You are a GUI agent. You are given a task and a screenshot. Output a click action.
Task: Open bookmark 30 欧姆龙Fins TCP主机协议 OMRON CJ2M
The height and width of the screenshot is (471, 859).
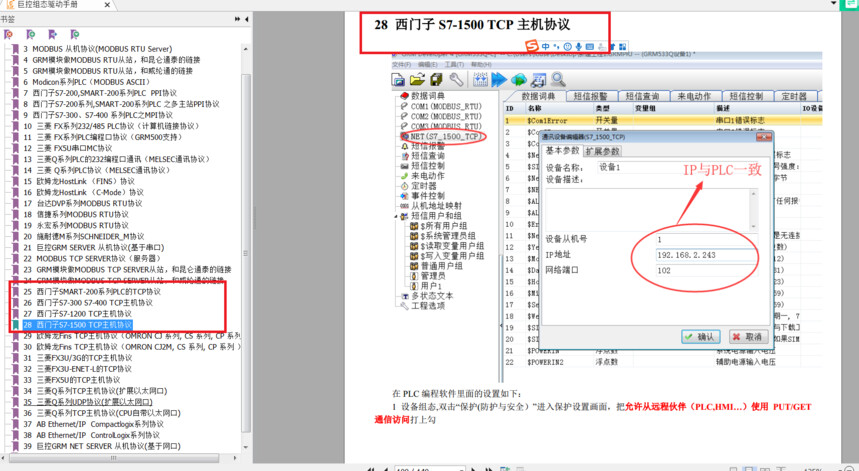click(x=132, y=347)
